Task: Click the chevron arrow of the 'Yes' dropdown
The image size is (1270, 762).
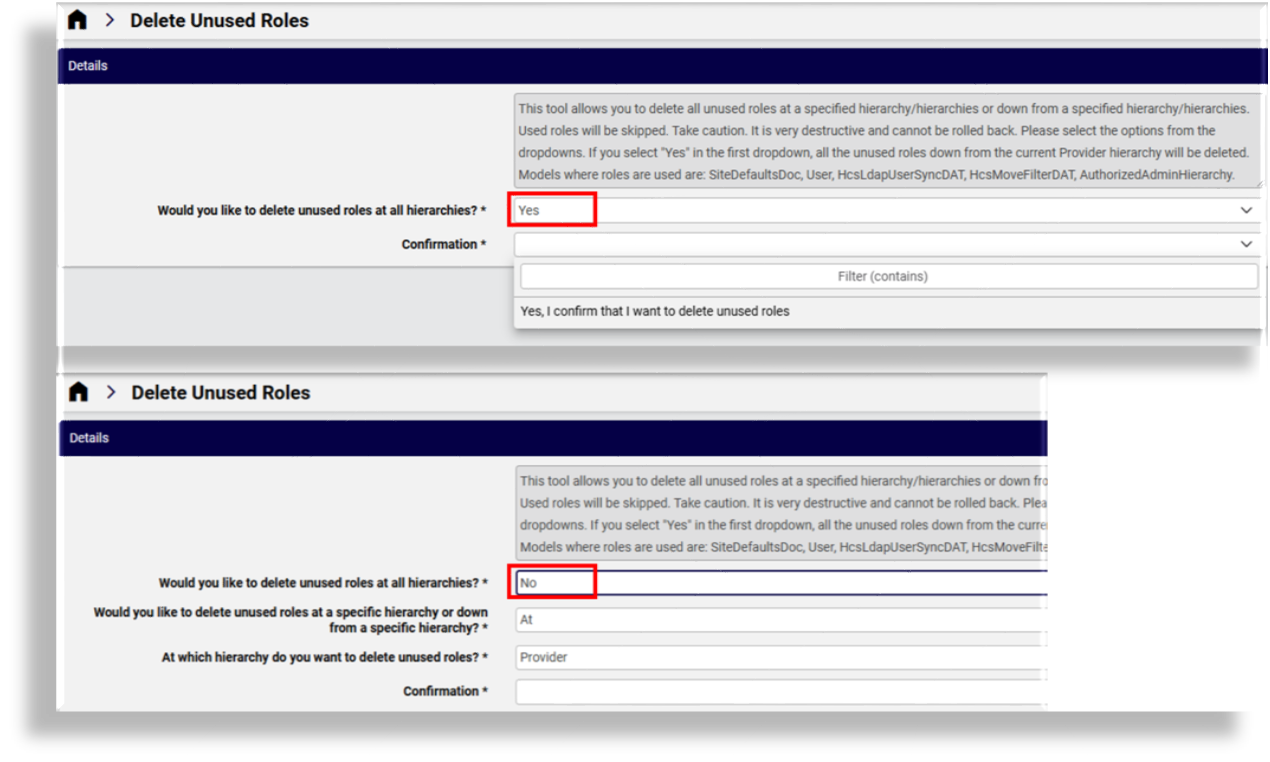Action: tap(1246, 211)
